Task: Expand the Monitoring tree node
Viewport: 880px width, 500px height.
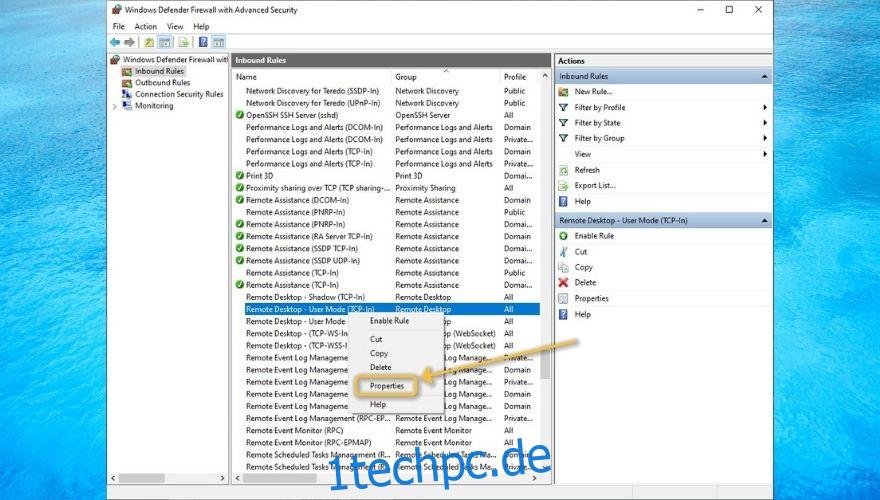Action: coord(115,106)
